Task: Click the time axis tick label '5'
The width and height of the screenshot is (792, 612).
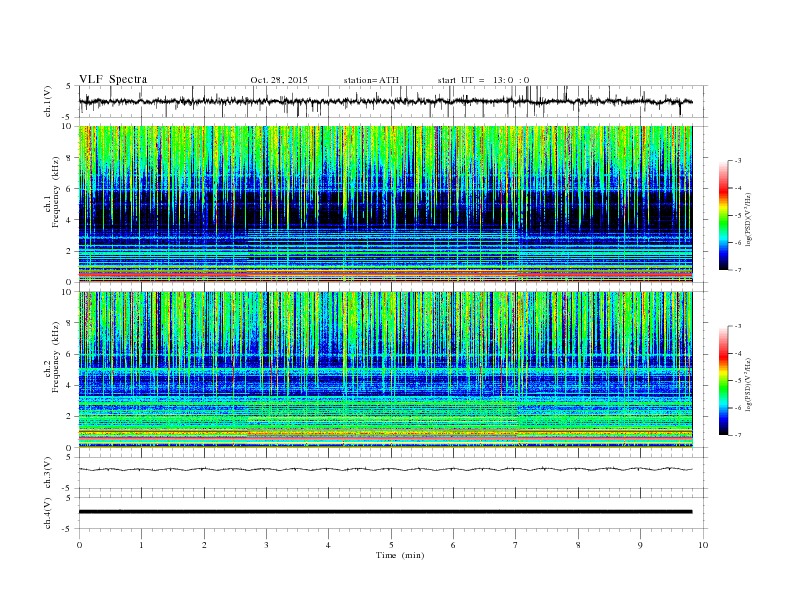Action: click(391, 545)
